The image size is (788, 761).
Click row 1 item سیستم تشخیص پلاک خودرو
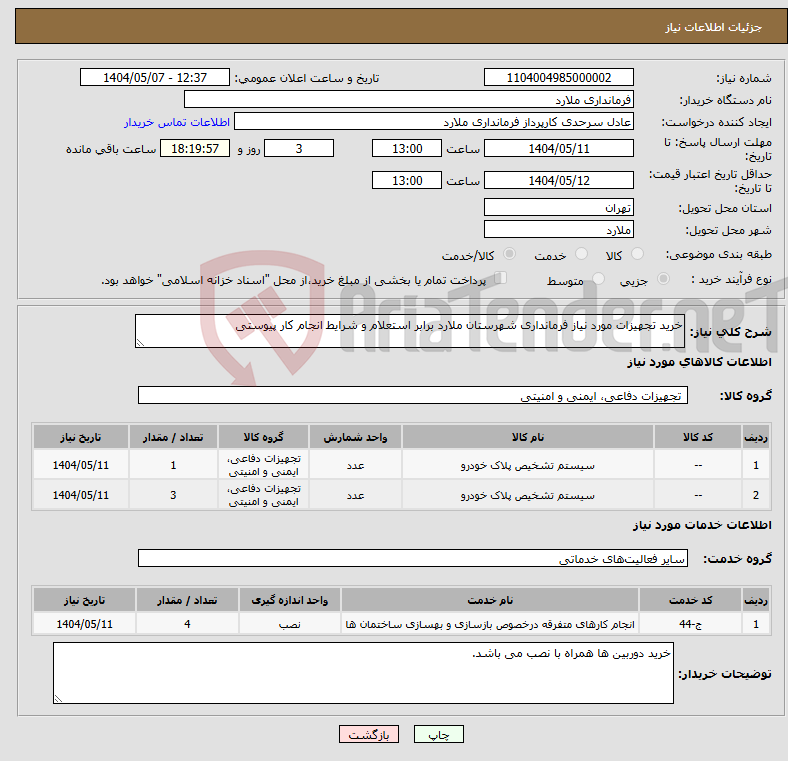(x=528, y=465)
